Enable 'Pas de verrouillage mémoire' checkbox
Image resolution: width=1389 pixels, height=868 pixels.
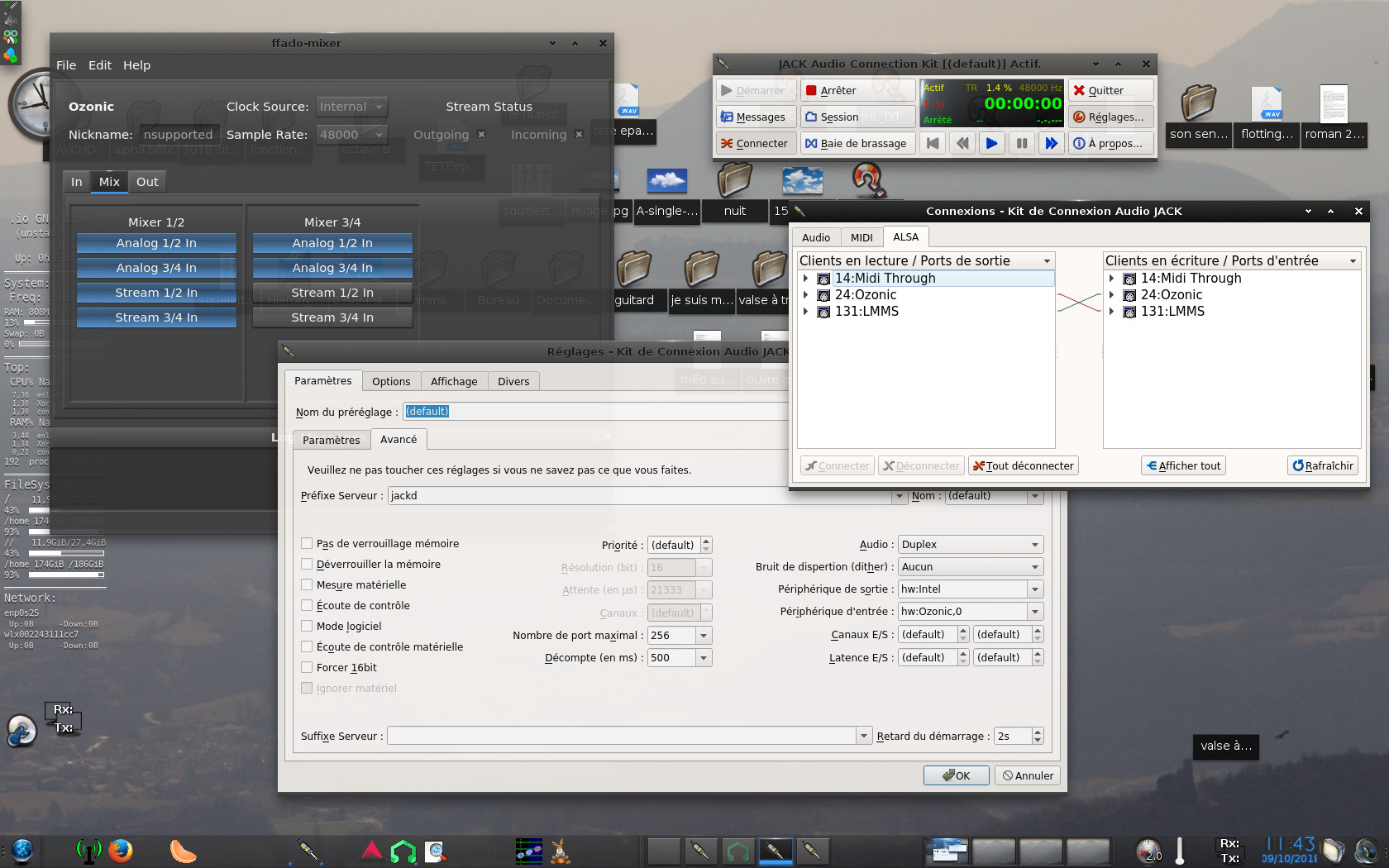pyautogui.click(x=307, y=543)
